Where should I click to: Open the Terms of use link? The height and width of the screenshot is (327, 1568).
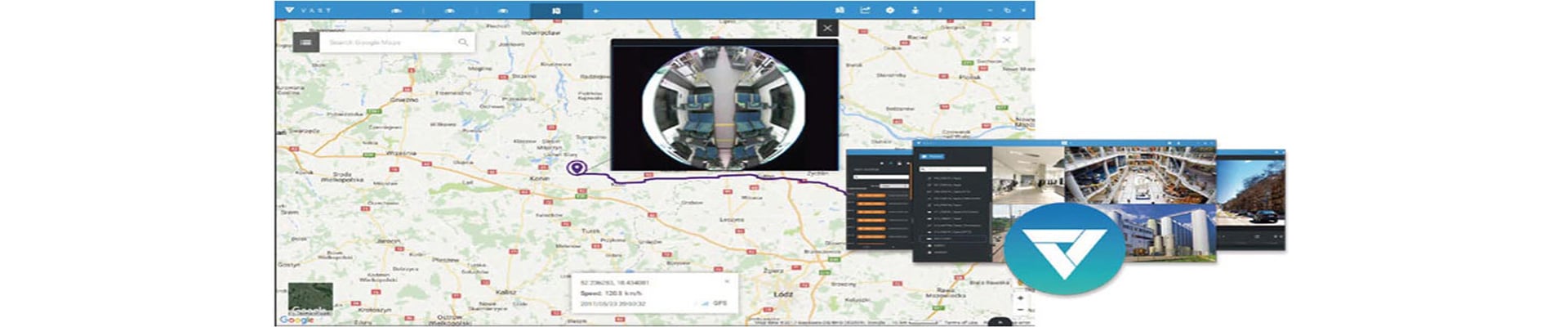[x=960, y=323]
